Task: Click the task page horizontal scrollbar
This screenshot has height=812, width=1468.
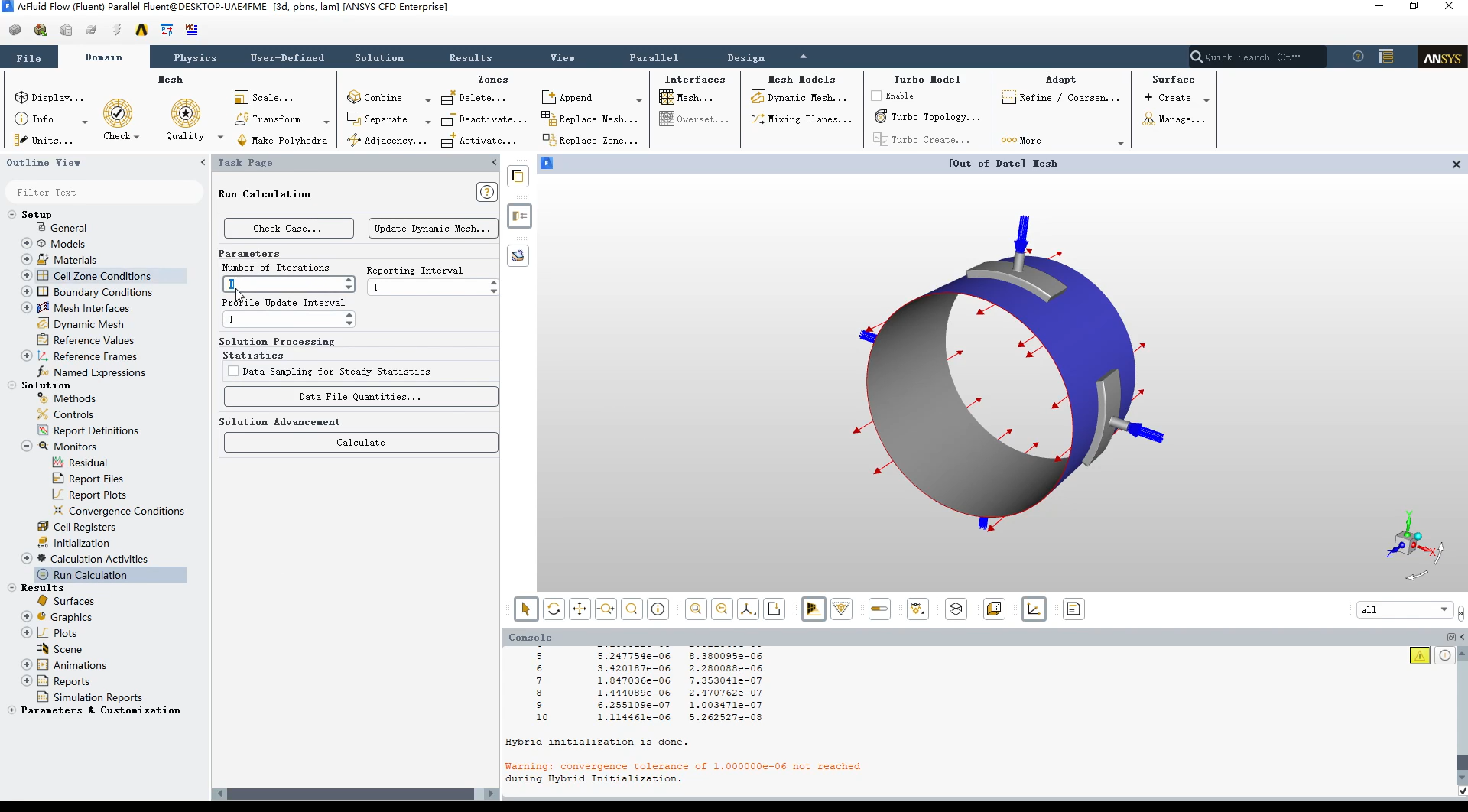Action: (350, 794)
